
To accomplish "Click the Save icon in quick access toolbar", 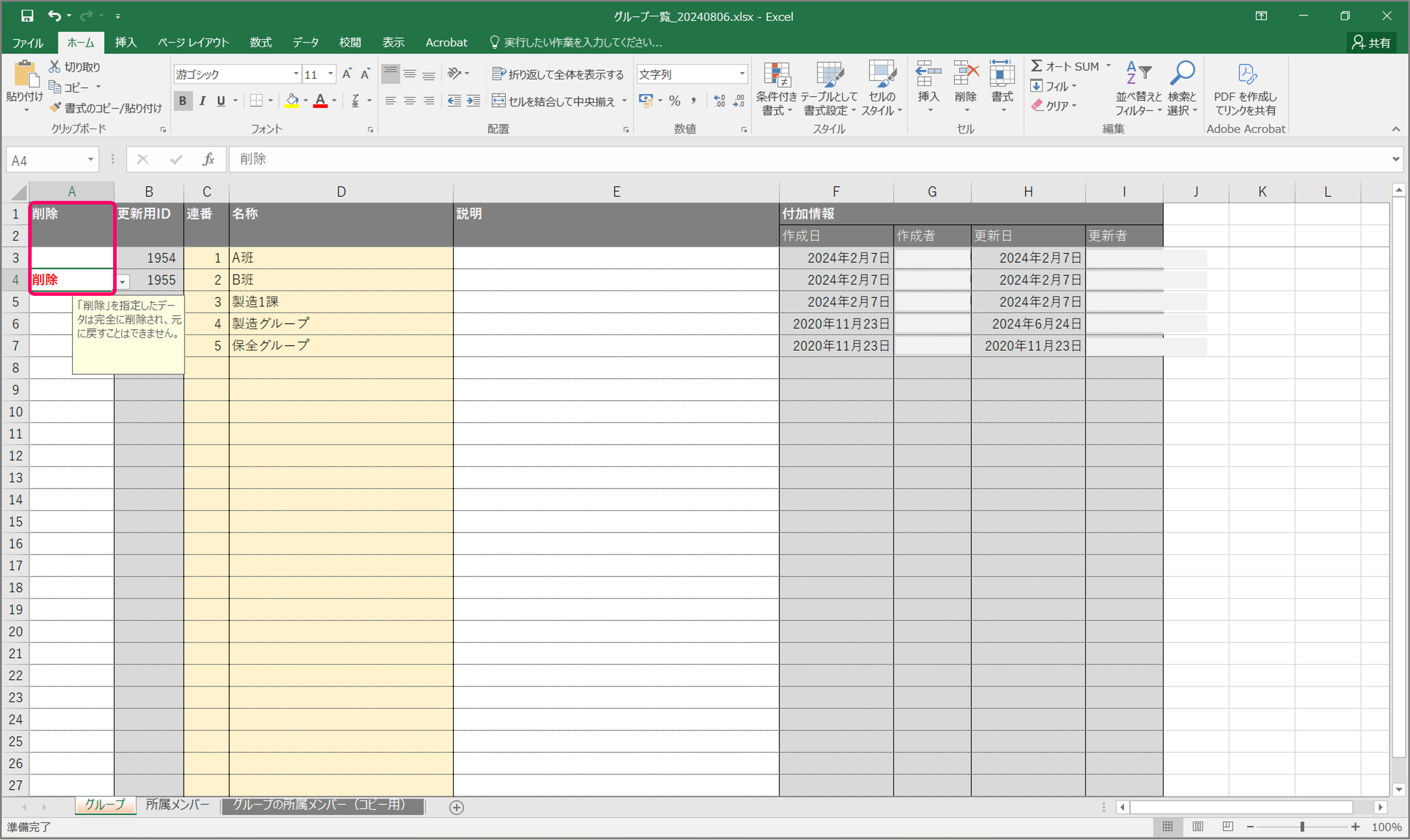I will pos(27,16).
